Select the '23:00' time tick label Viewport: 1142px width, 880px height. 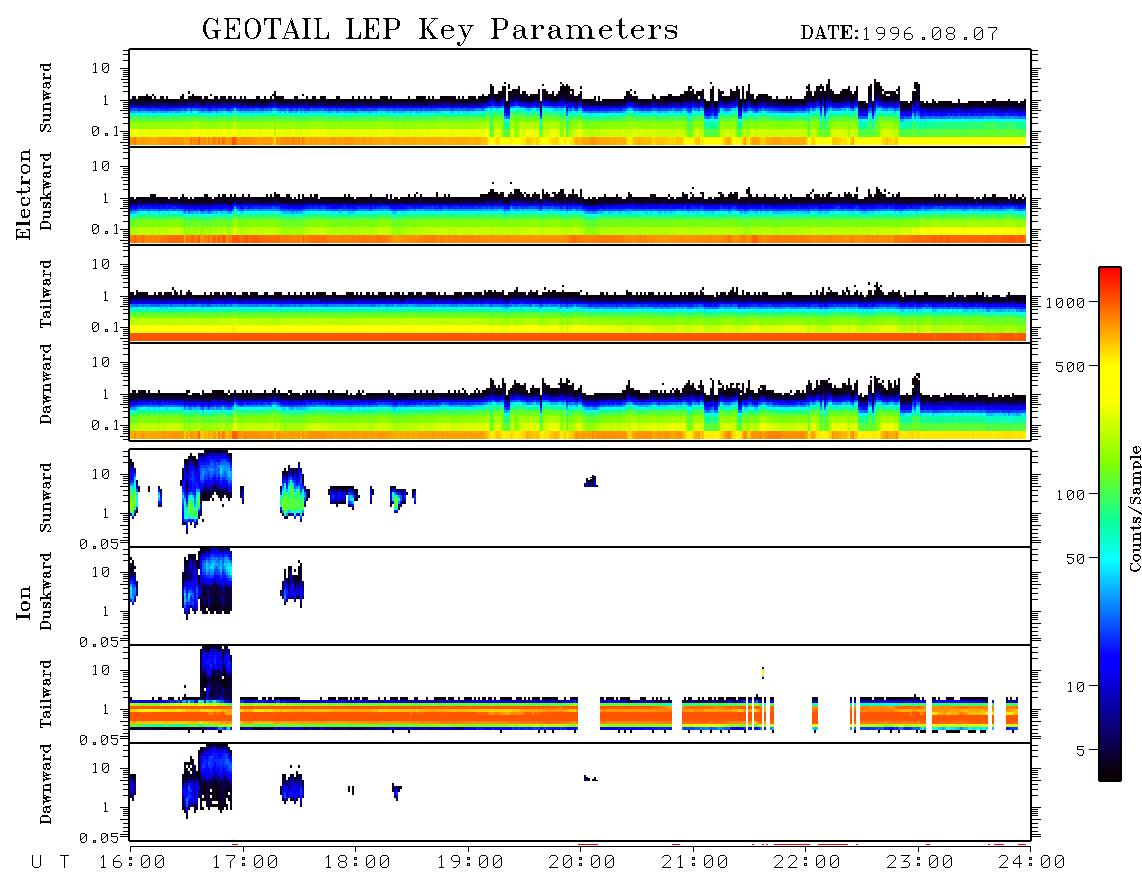point(920,863)
